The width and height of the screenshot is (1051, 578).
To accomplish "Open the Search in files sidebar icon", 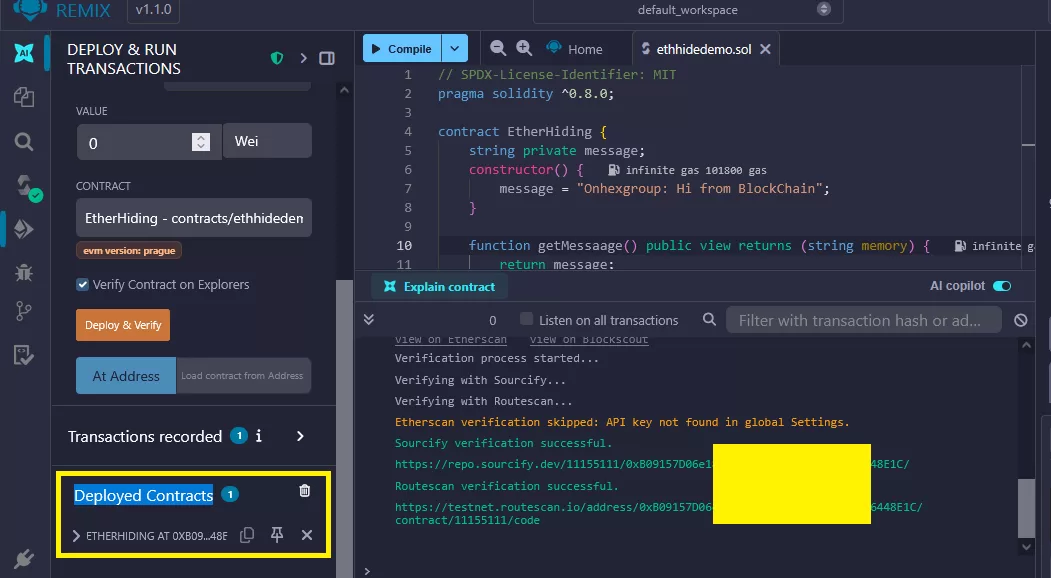I will pyautogui.click(x=24, y=141).
